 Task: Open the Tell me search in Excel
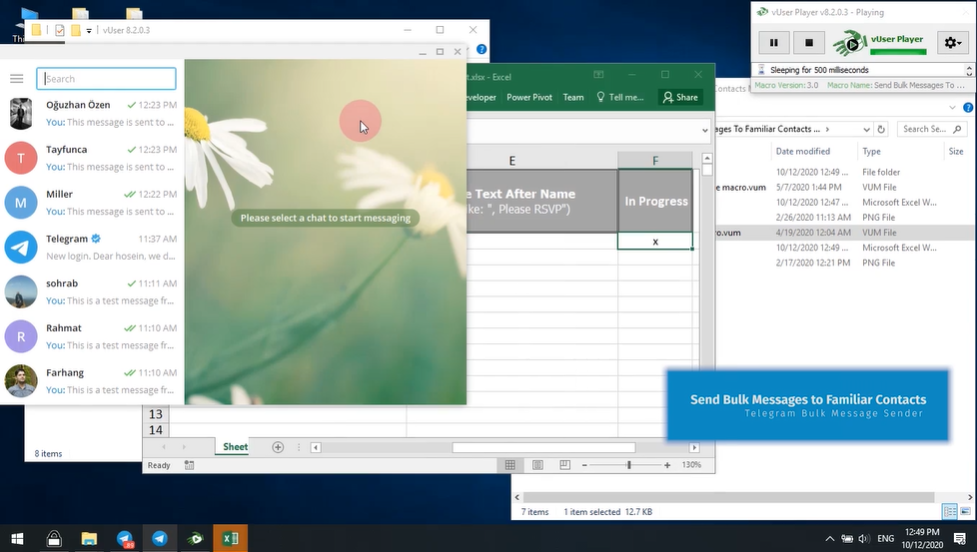620,97
